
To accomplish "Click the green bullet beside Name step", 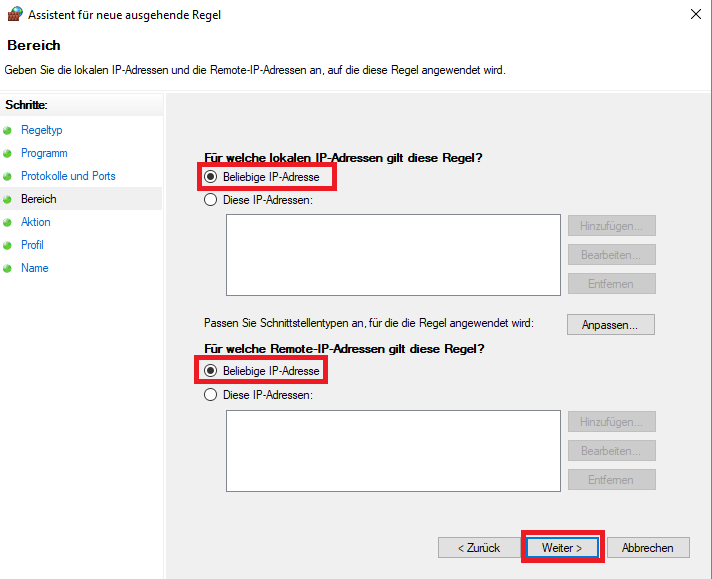I will pyautogui.click(x=9, y=269).
